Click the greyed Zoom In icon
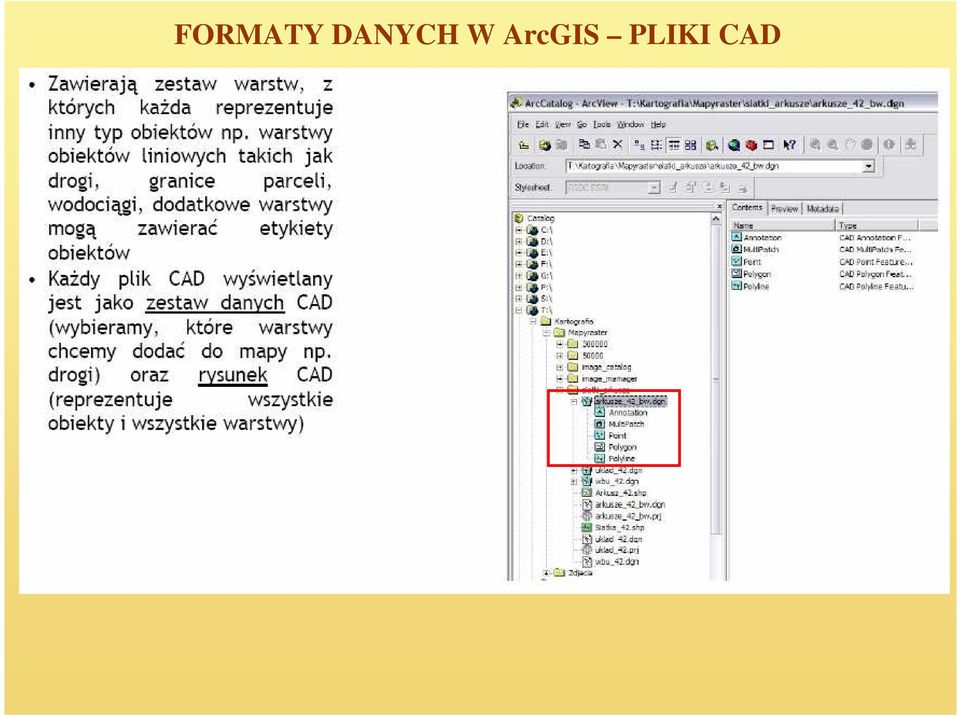The image size is (960, 716). click(814, 145)
